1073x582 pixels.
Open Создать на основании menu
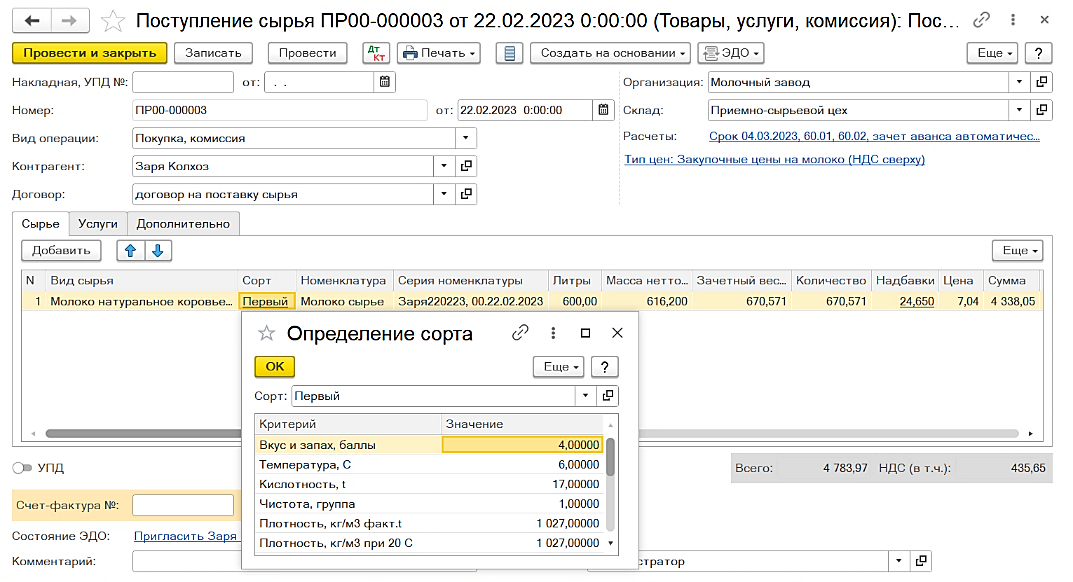tap(612, 53)
